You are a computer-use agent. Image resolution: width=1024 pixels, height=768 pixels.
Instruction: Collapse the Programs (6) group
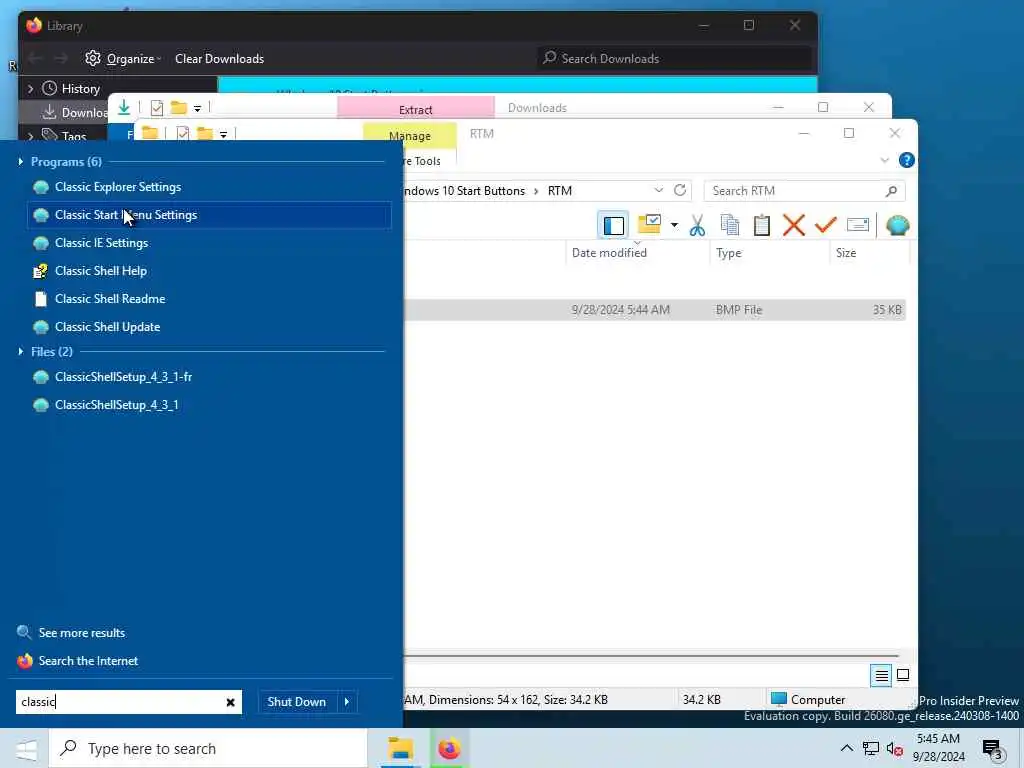coord(21,161)
